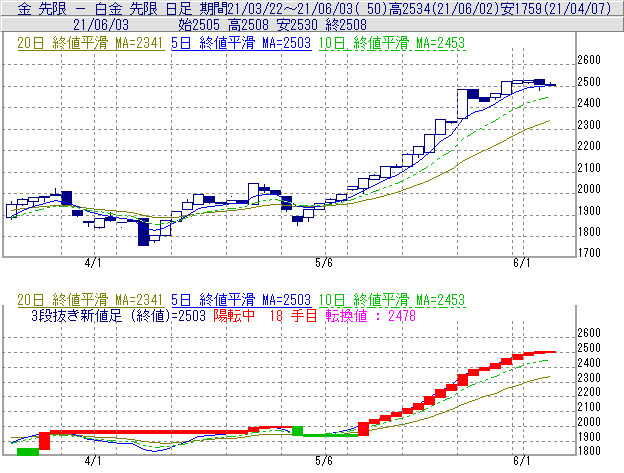
Task: Click the 5/6 date label under candlestick chart
Action: tap(324, 263)
